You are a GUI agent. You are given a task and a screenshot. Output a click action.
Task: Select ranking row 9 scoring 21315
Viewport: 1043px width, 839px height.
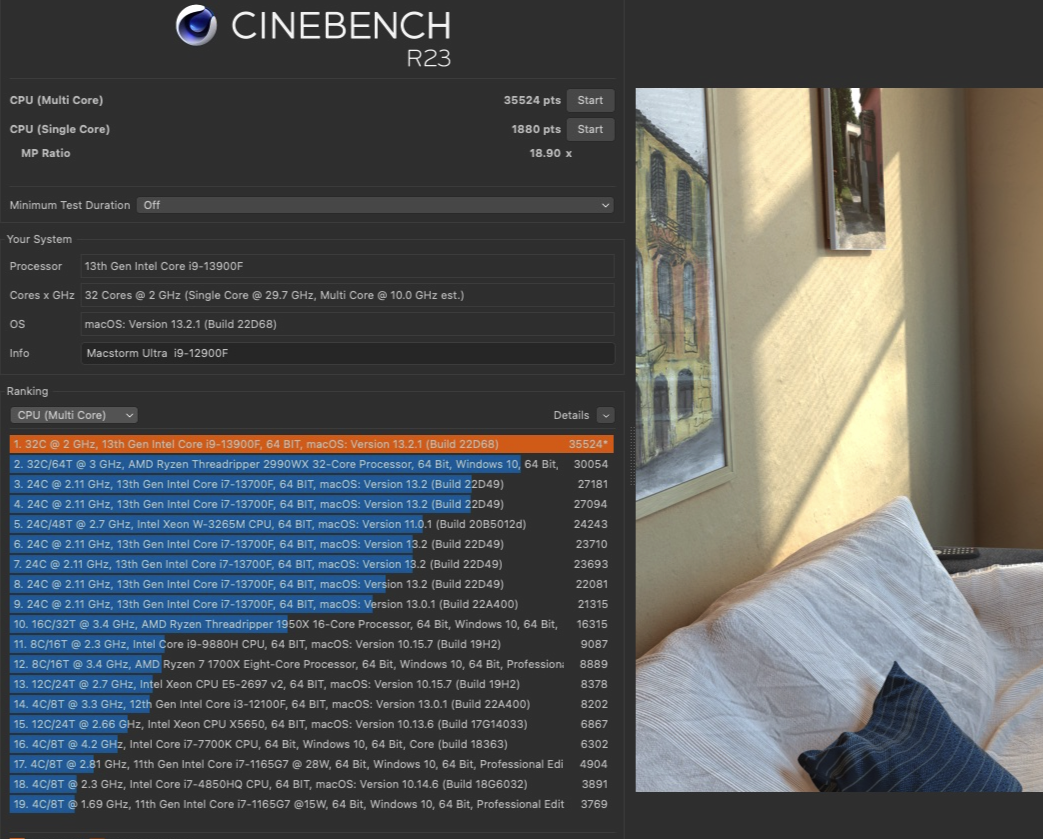311,604
